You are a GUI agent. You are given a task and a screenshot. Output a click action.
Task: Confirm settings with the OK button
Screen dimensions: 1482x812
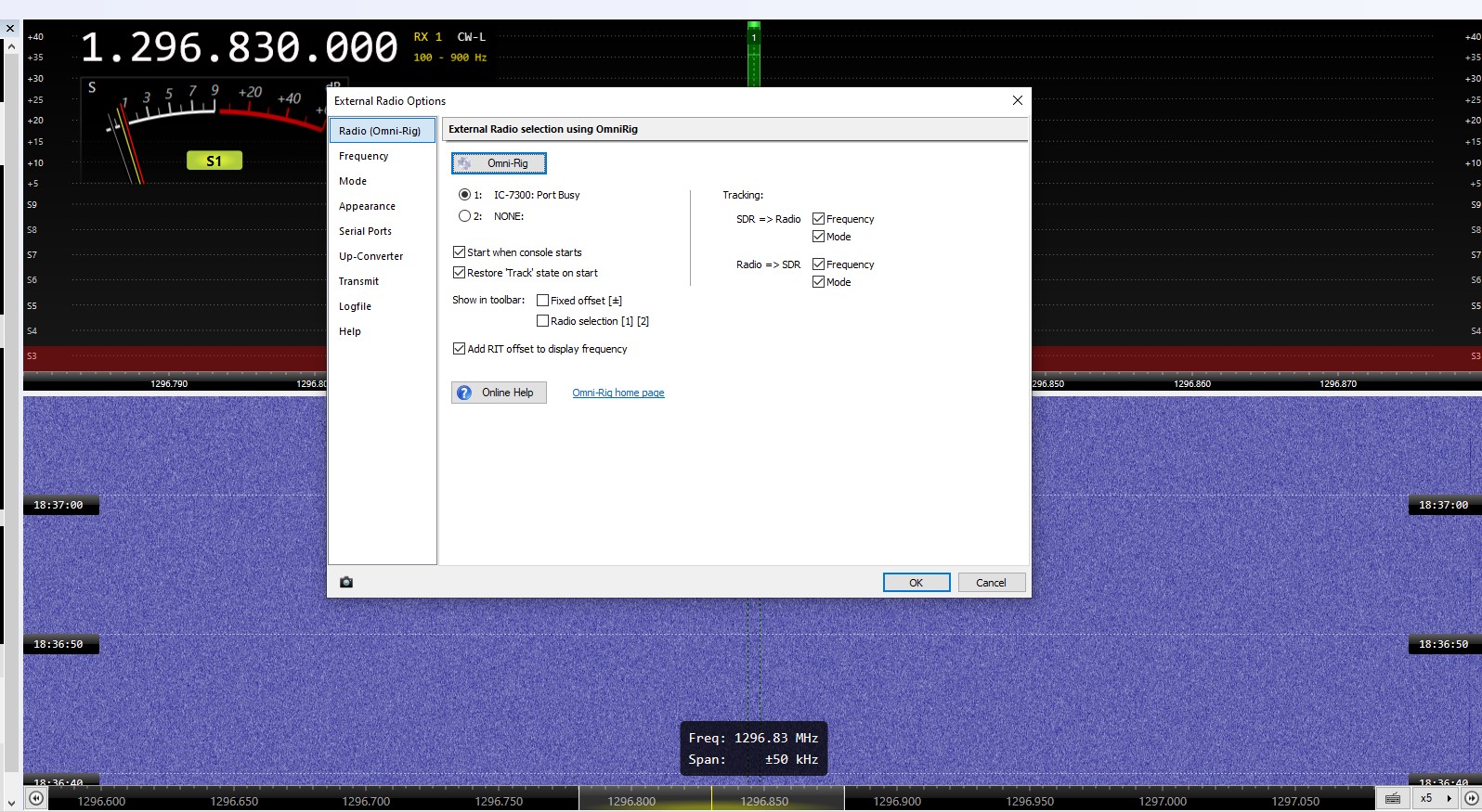pyautogui.click(x=916, y=583)
